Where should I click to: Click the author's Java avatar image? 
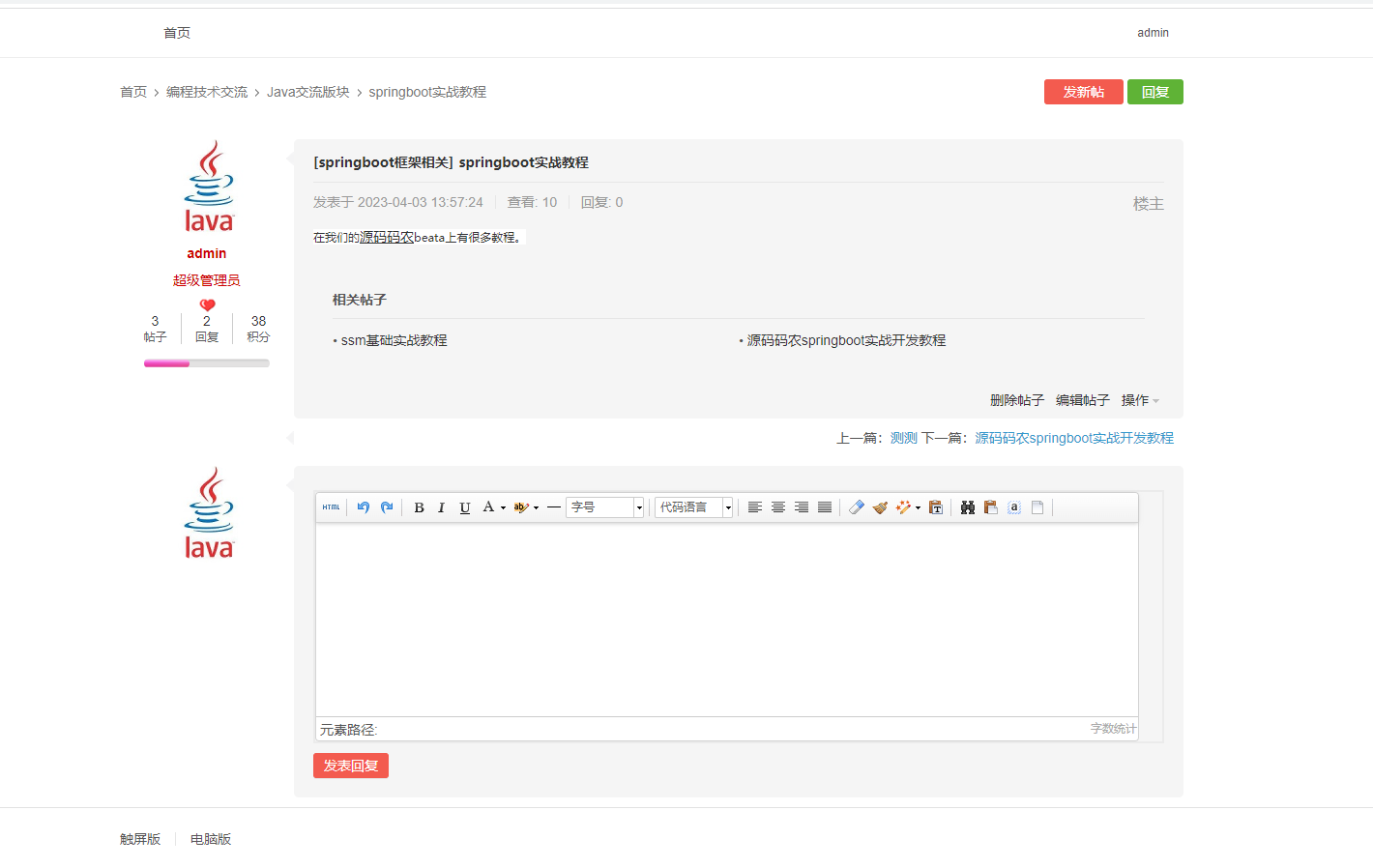tap(209, 187)
